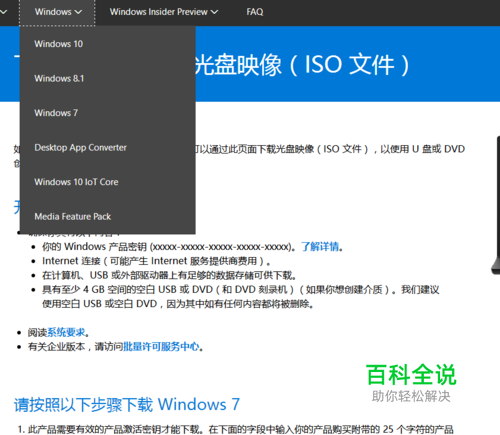Click the bullet about USB 或外部驱动器 storage
The width and height of the screenshot is (500, 435).
click(x=169, y=275)
